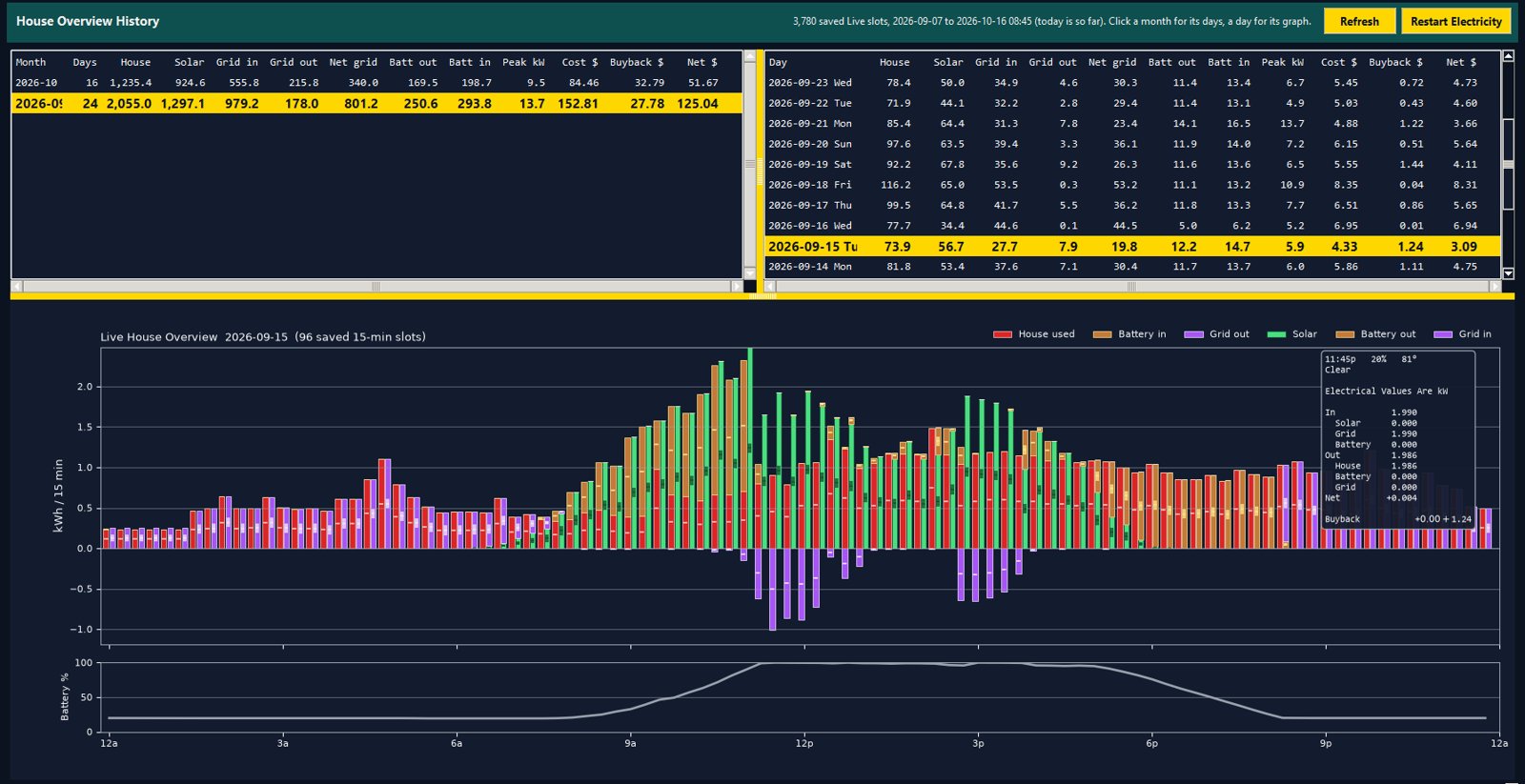Screen dimensions: 1525x784
Task: Click the Month column header
Action: (30, 62)
